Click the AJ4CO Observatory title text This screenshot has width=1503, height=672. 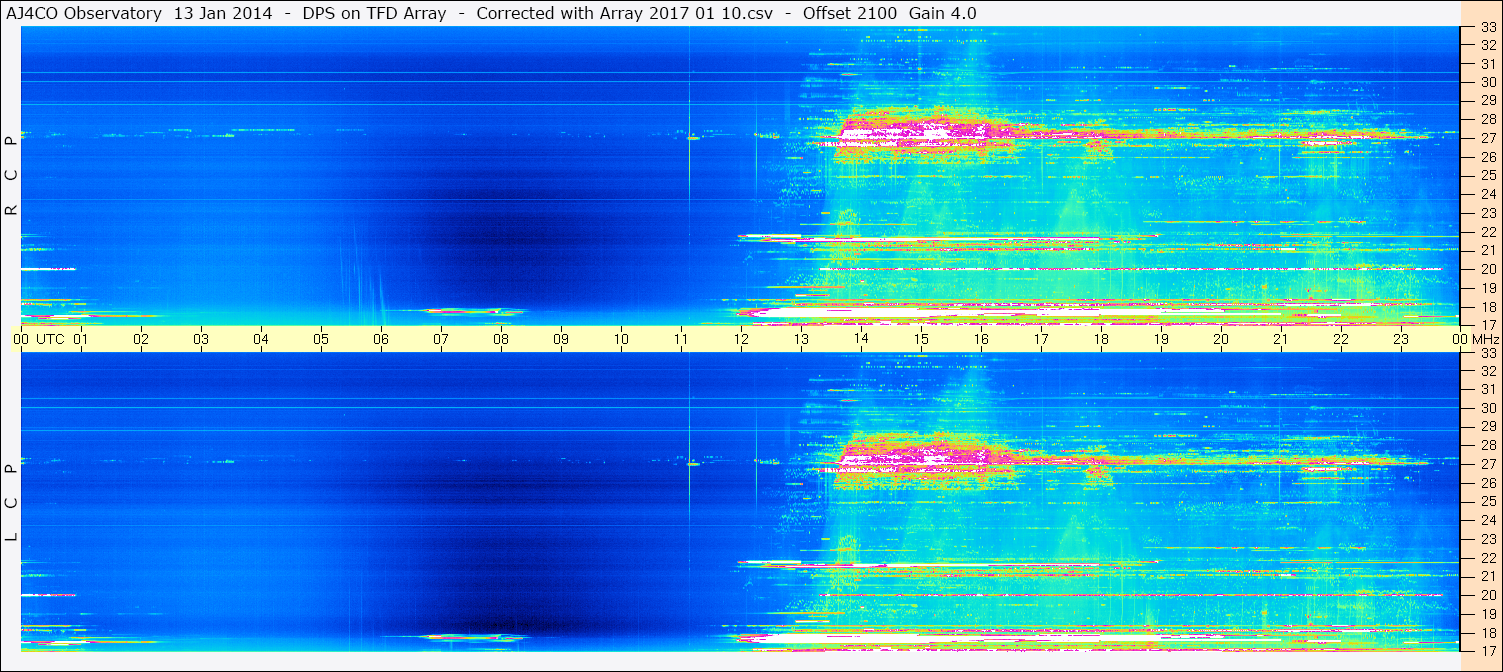[84, 13]
